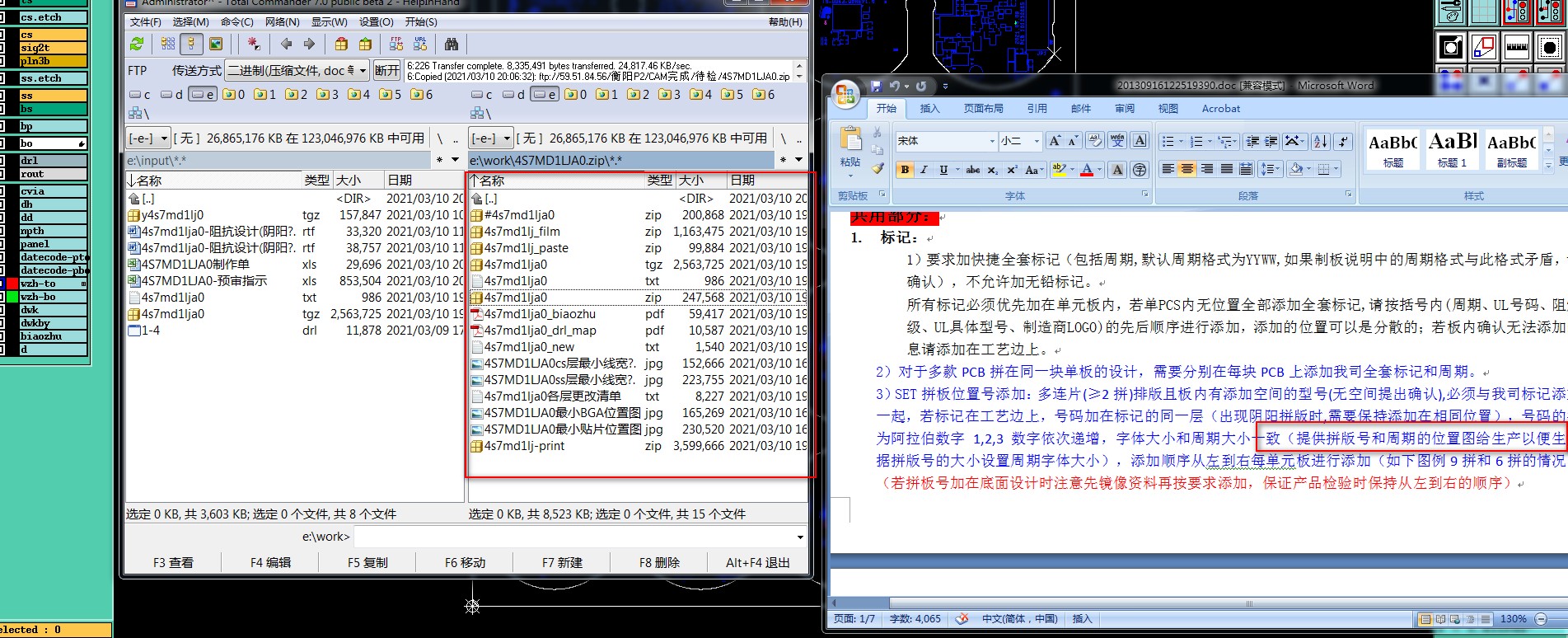Open the 文件(F) menu in Total Commander

pos(146,22)
